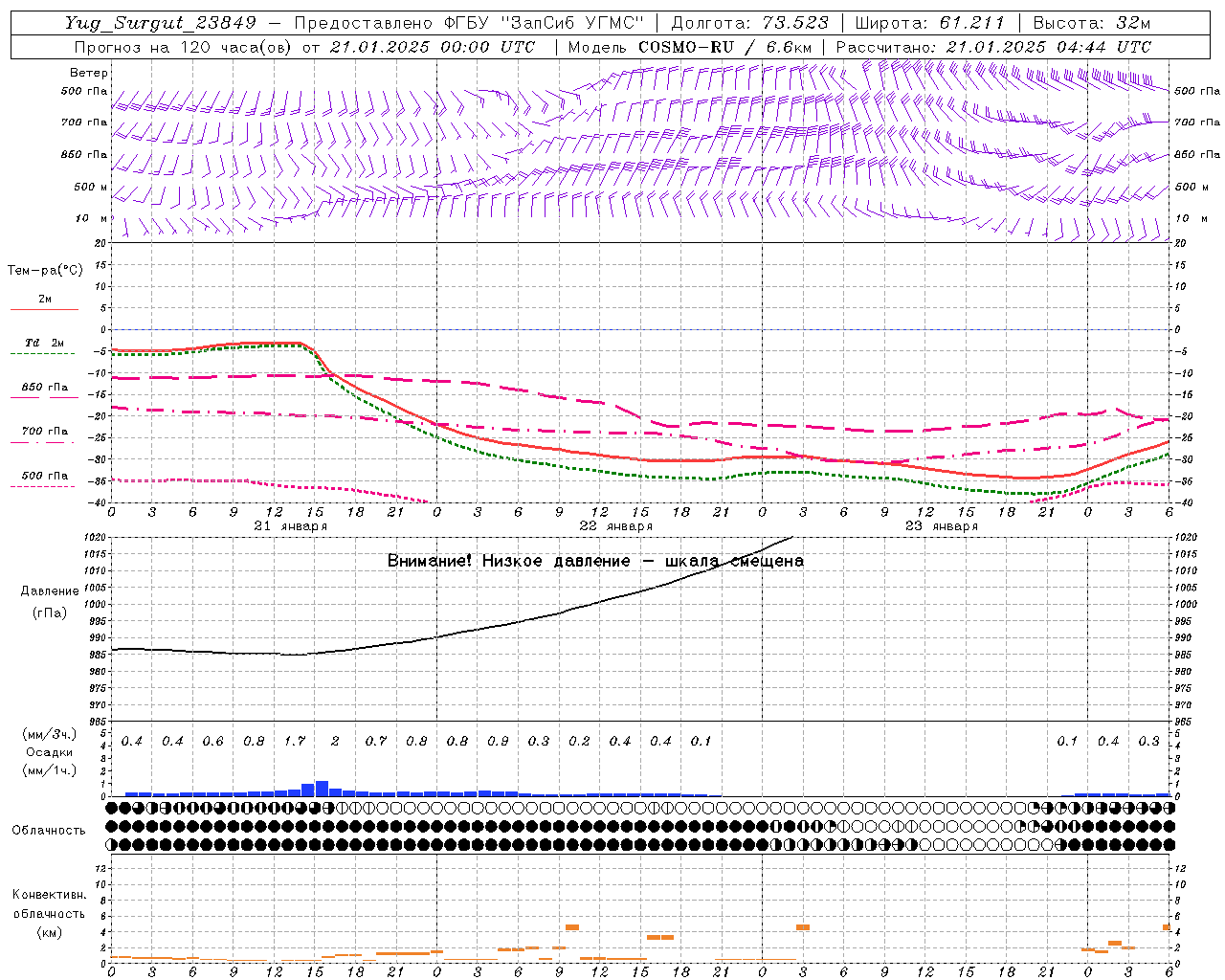The height and width of the screenshot is (980, 1225).
Task: Click the 0.6 precipitation value
Action: [x=212, y=741]
